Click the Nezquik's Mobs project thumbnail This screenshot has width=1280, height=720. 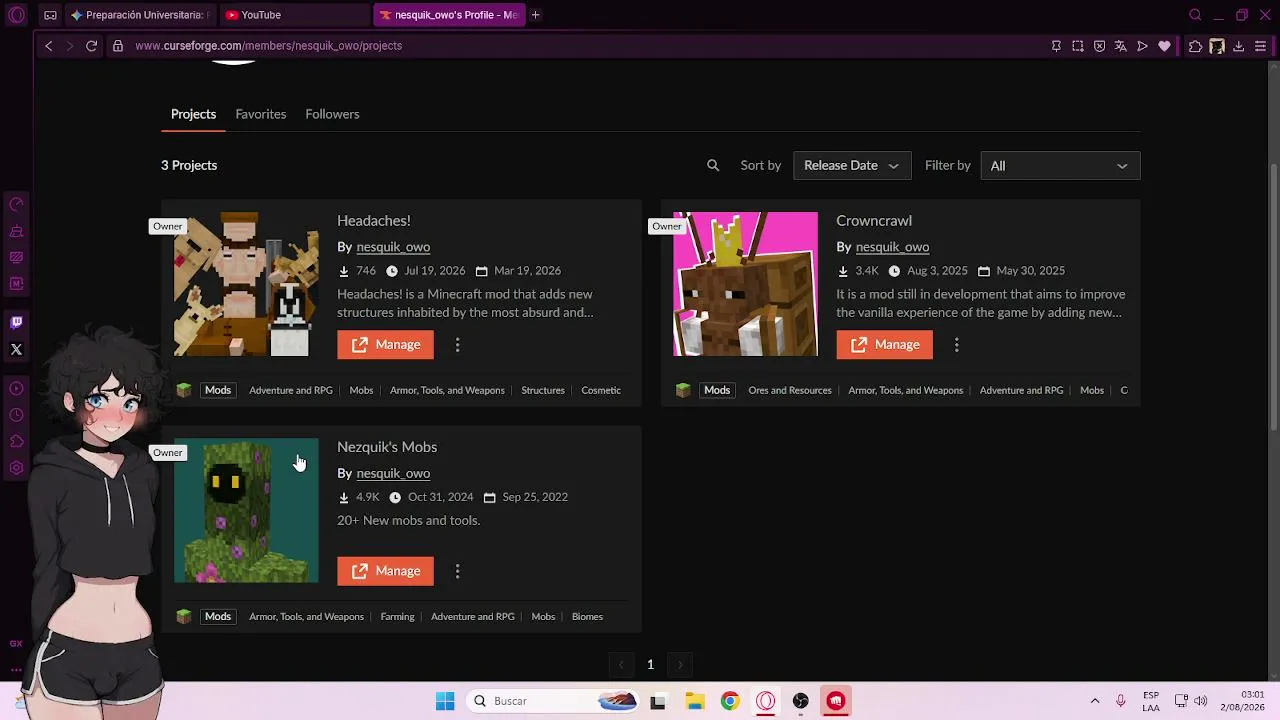pyautogui.click(x=246, y=510)
